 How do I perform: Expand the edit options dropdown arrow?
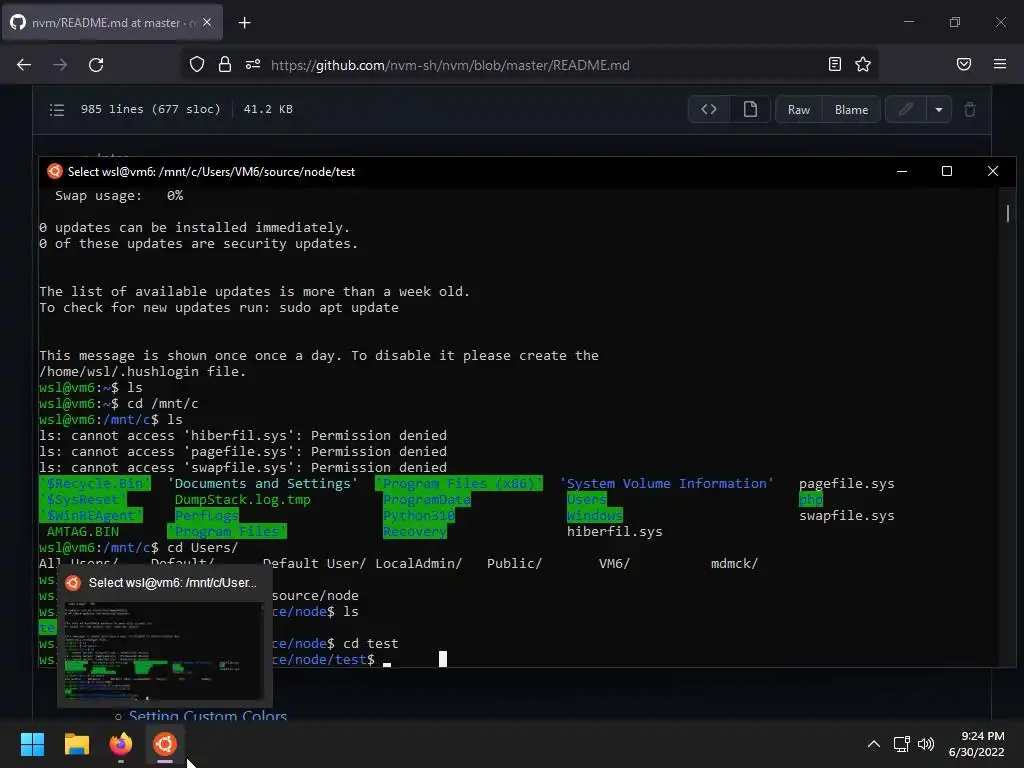tap(938, 109)
